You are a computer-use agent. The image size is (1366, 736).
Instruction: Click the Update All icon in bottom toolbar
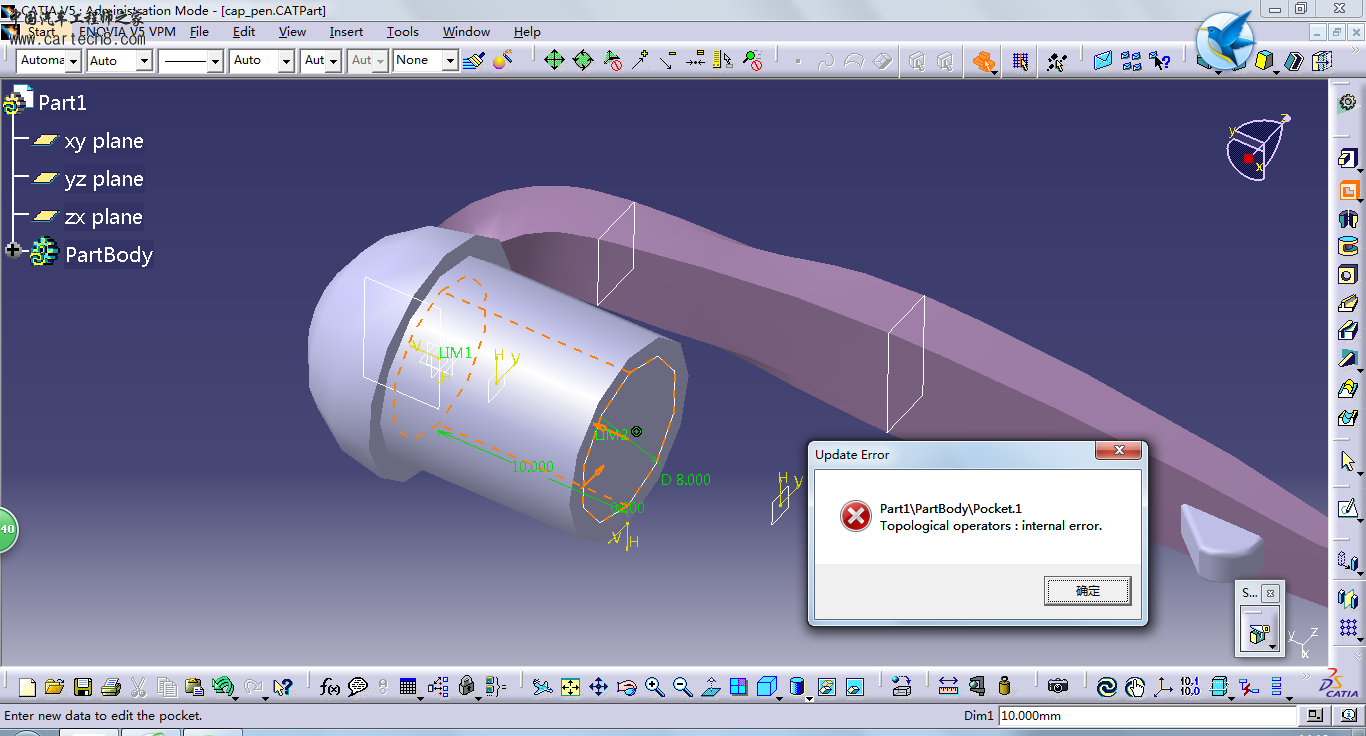coord(1107,687)
